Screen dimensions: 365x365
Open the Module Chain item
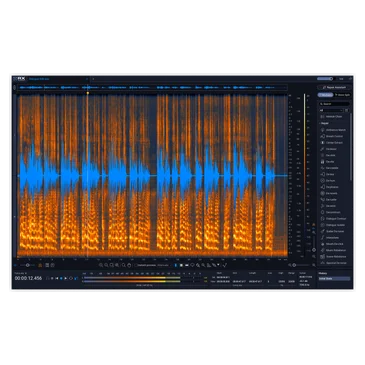click(332, 117)
